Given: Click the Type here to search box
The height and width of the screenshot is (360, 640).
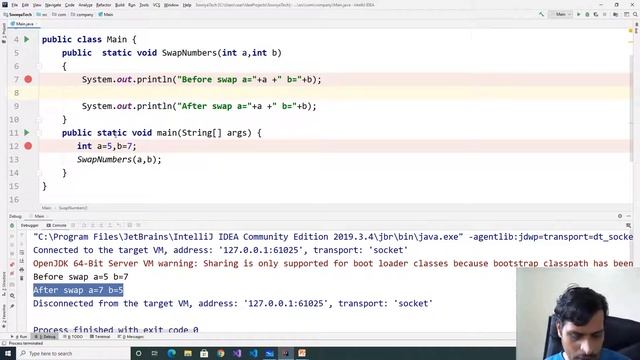Looking at the screenshot, I should 73,353.
